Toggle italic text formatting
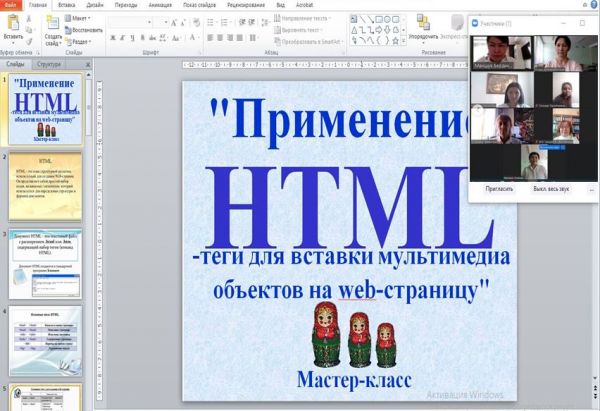Image resolution: width=600 pixels, height=411 pixels. pos(123,38)
